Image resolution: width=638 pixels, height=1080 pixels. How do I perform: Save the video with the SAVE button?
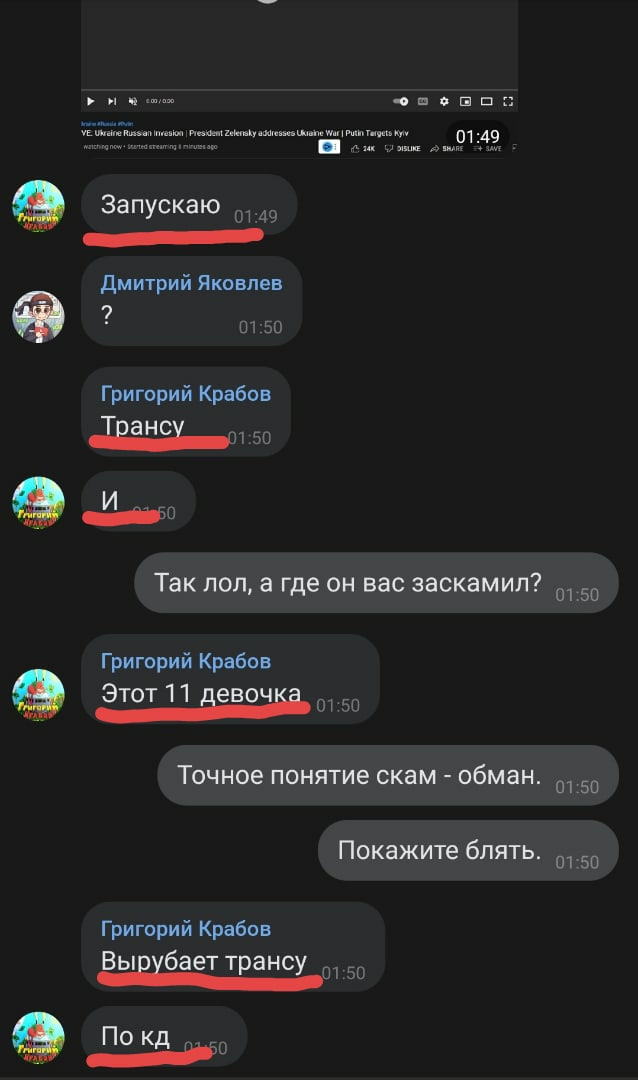click(487, 148)
